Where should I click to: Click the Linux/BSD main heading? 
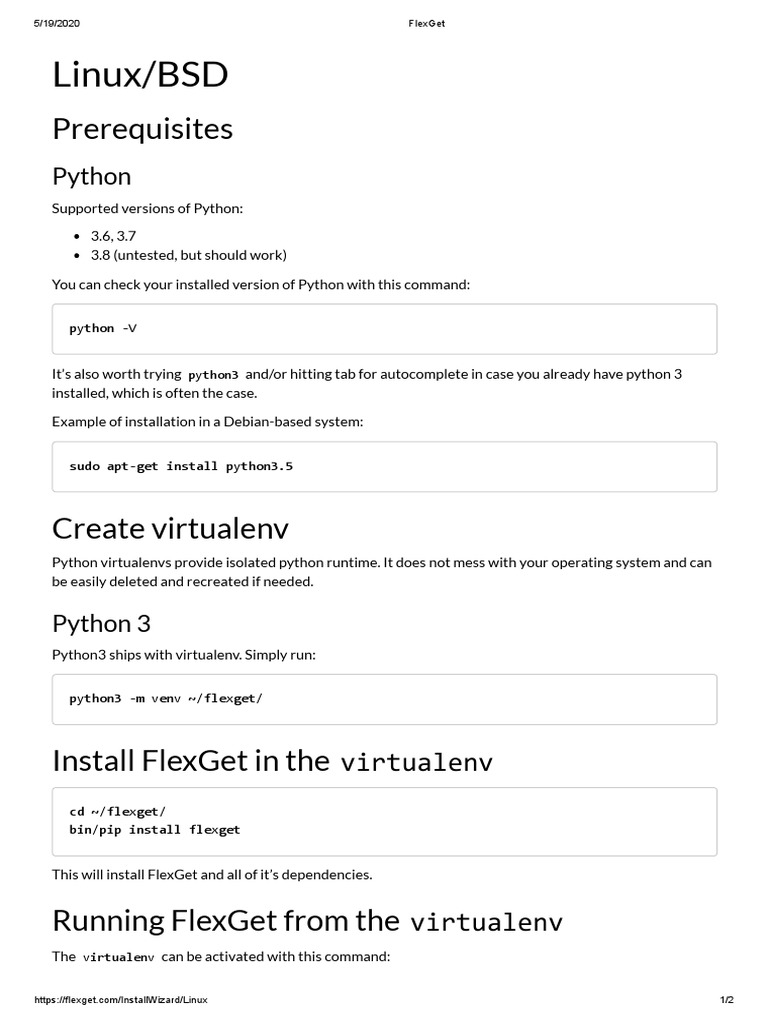(x=140, y=73)
